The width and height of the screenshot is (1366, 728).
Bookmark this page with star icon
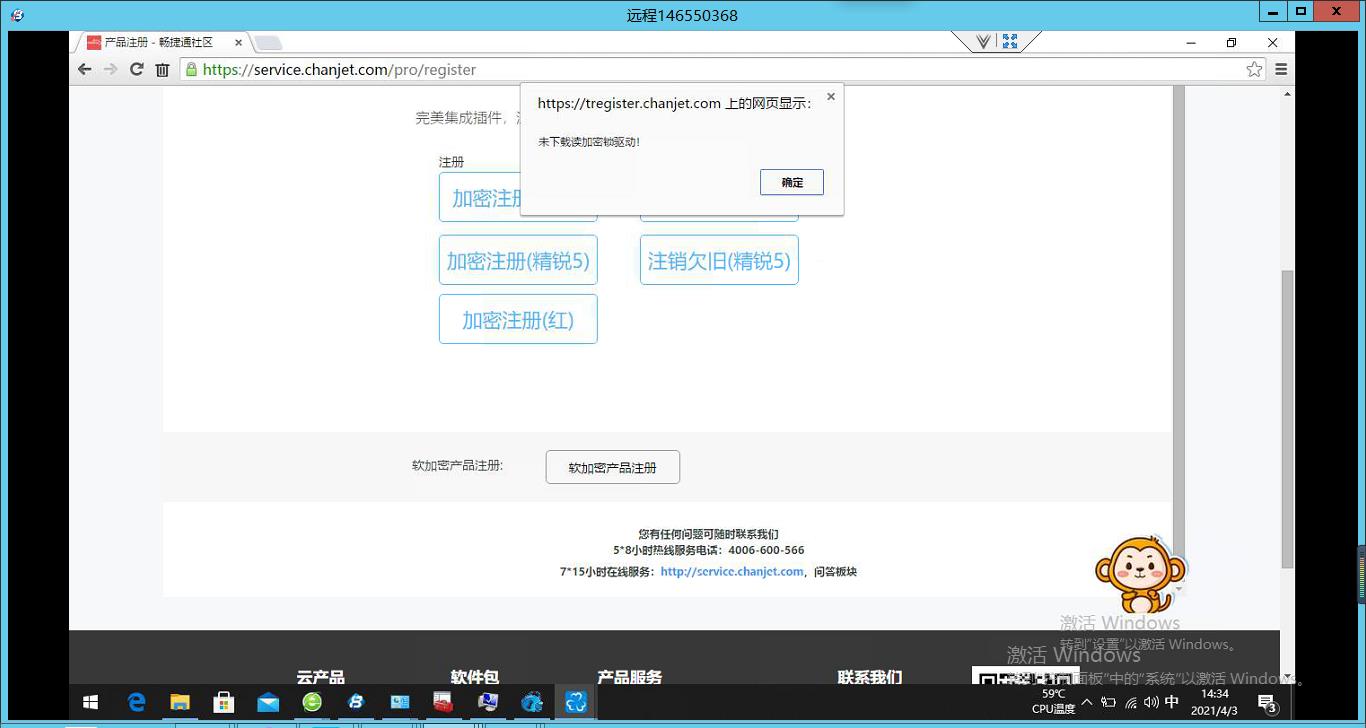pyautogui.click(x=1254, y=69)
